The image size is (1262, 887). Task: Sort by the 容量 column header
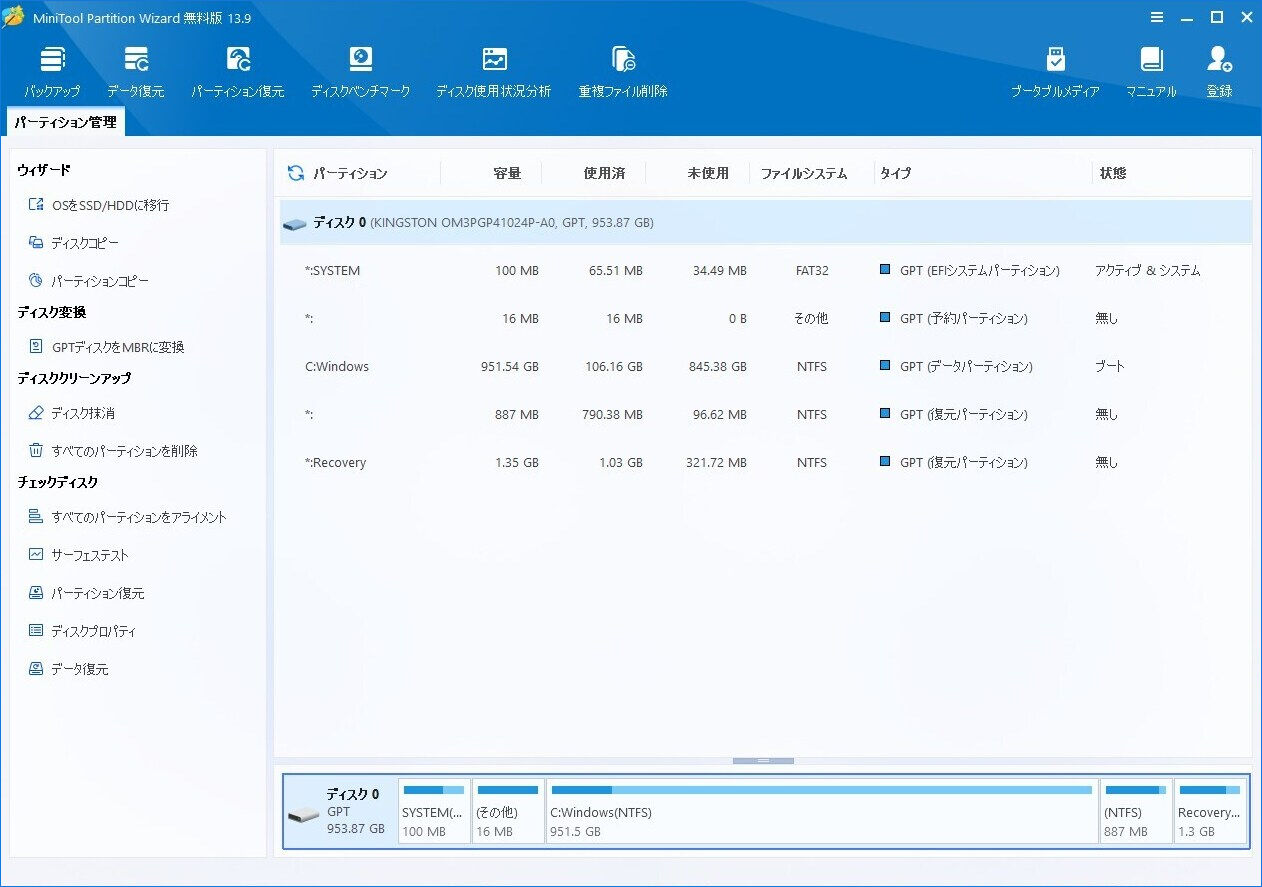click(x=507, y=173)
